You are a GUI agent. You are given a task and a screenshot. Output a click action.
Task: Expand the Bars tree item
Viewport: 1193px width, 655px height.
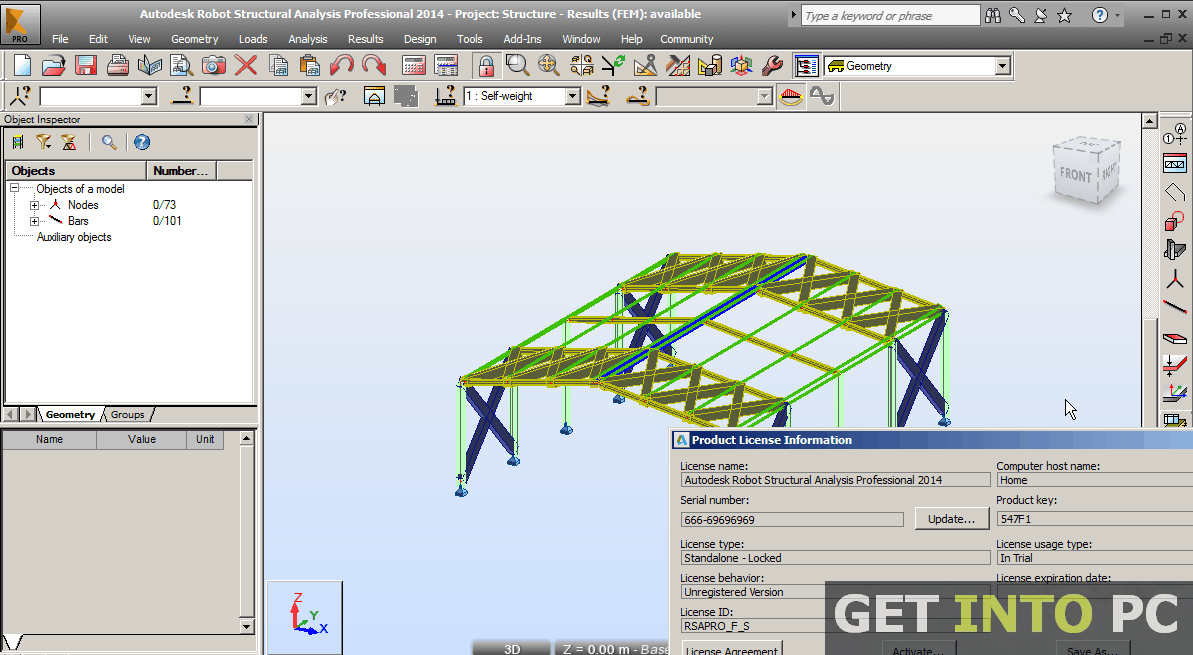(x=34, y=221)
